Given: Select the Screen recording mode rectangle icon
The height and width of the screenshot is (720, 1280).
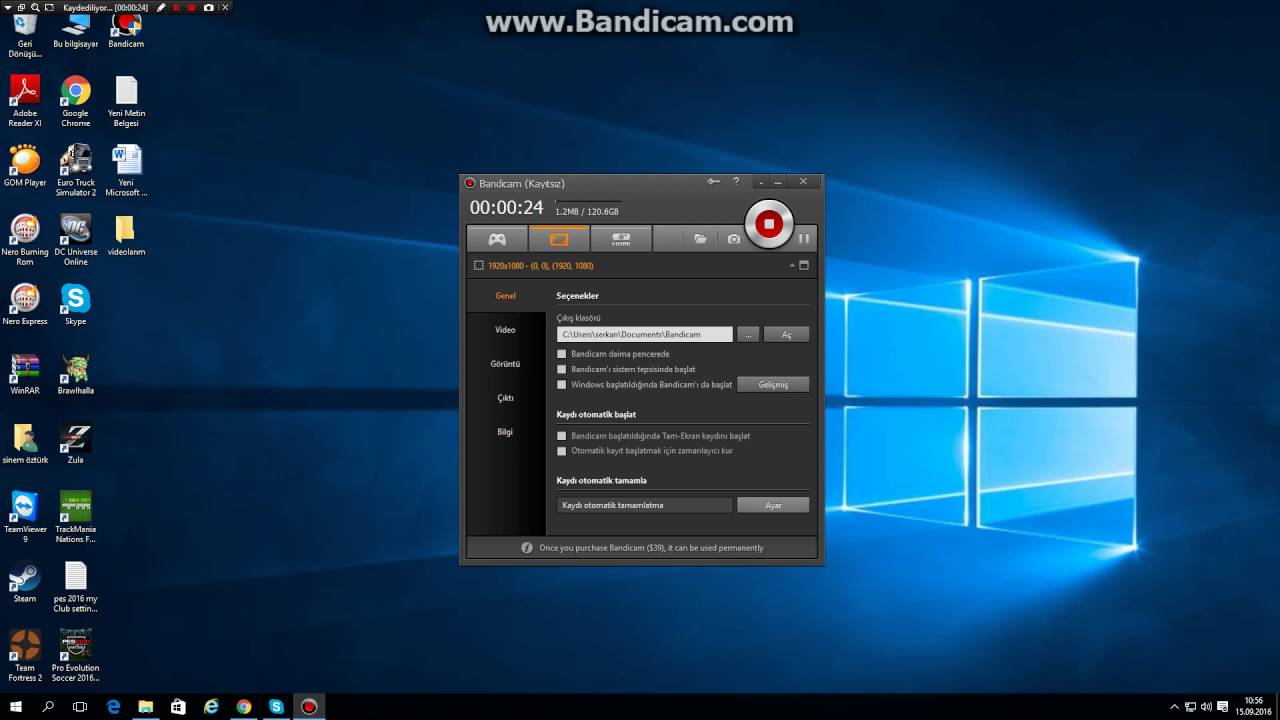Looking at the screenshot, I should [x=559, y=239].
